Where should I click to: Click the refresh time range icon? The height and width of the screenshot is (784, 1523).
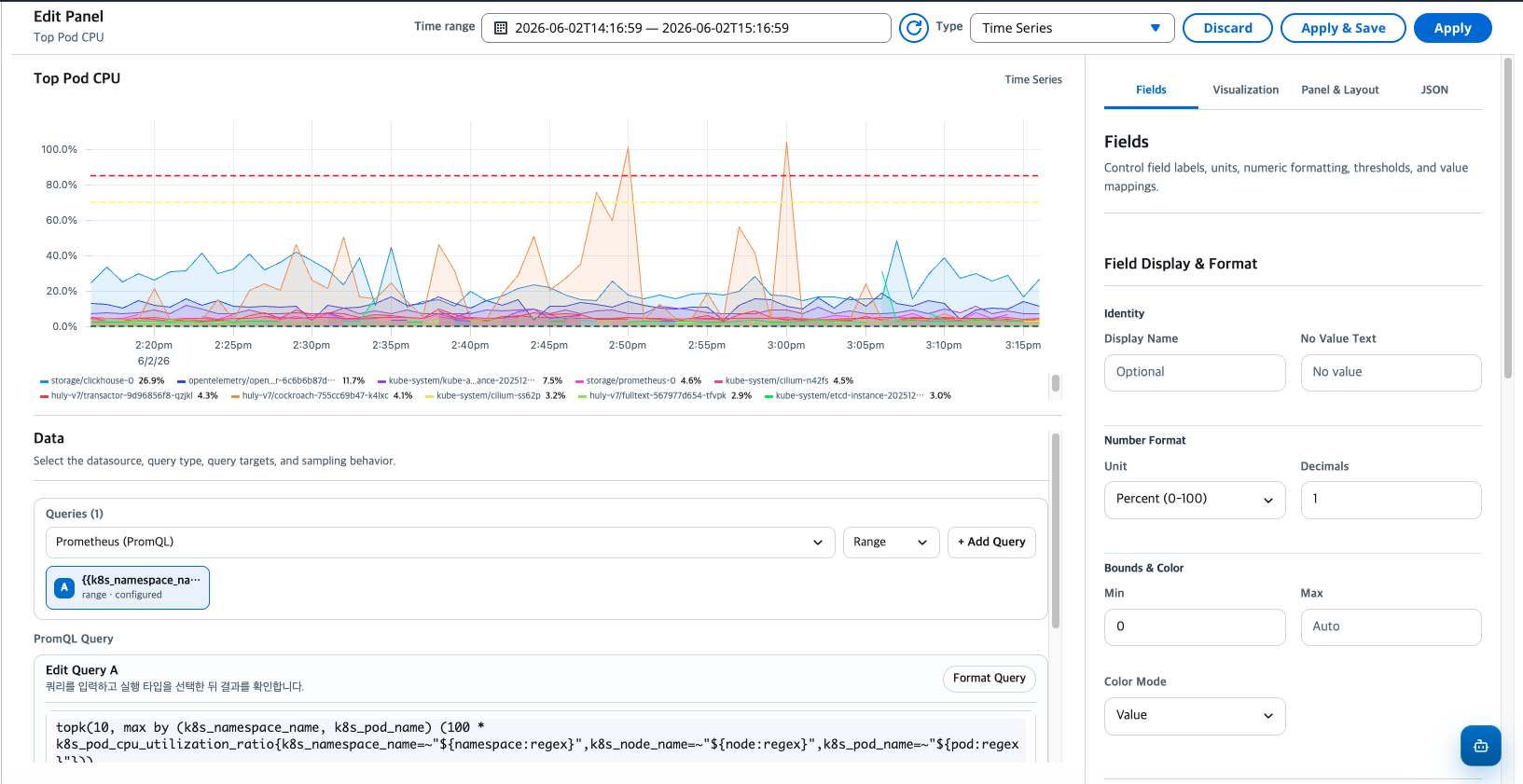(914, 28)
